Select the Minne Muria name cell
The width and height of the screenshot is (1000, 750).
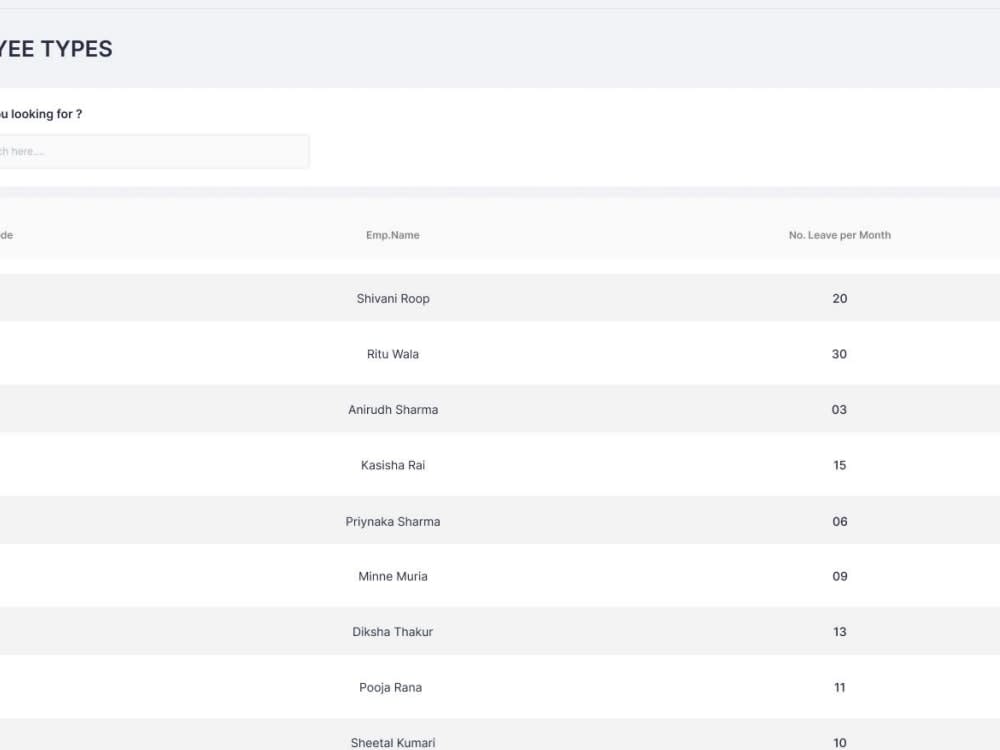coord(393,577)
